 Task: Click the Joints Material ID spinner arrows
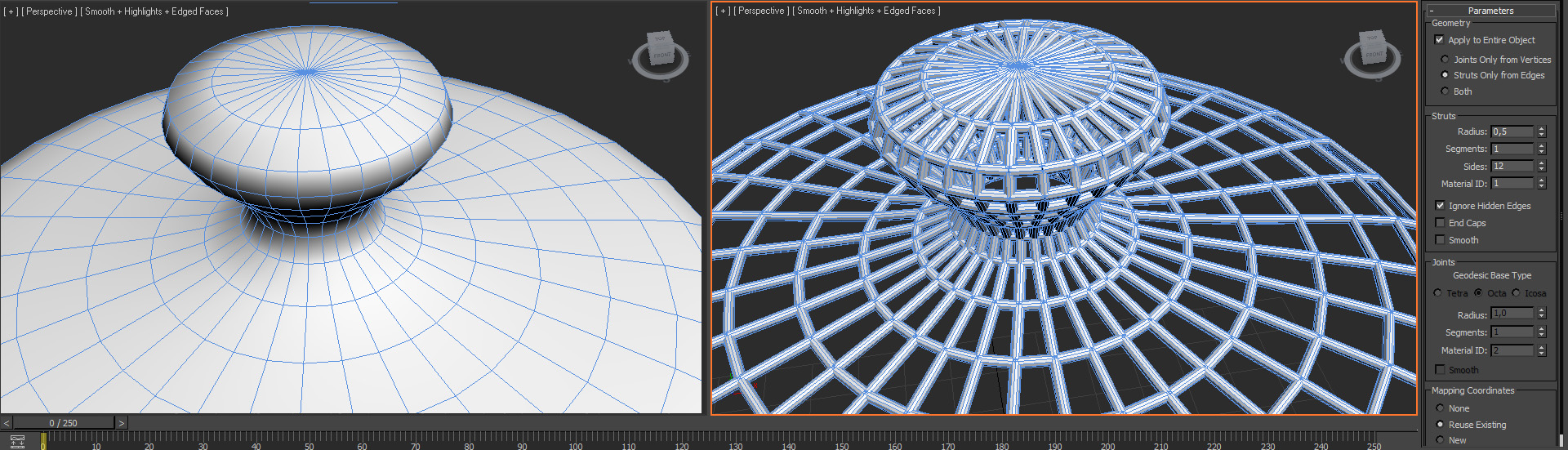click(1541, 350)
